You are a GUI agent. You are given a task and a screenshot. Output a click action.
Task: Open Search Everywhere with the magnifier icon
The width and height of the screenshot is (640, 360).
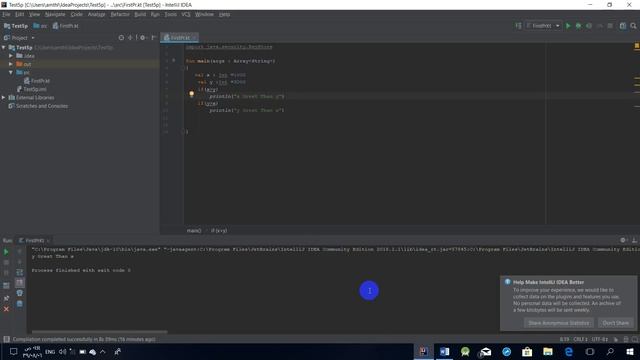click(x=633, y=26)
